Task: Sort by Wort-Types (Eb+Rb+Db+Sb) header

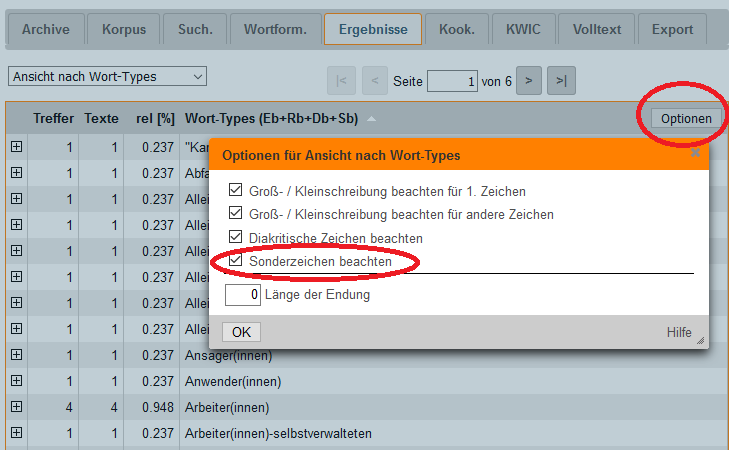Action: (272, 119)
